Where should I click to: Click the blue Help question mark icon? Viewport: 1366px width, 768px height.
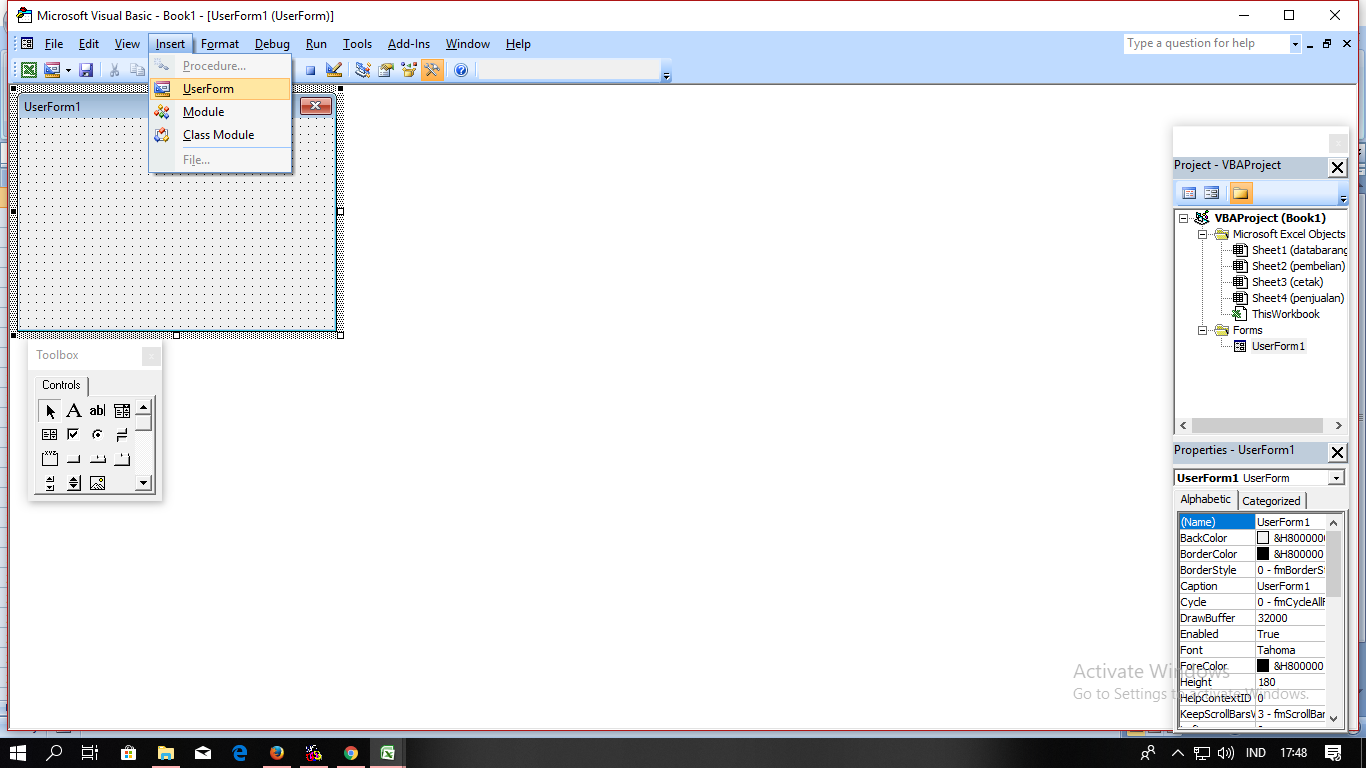tap(460, 70)
